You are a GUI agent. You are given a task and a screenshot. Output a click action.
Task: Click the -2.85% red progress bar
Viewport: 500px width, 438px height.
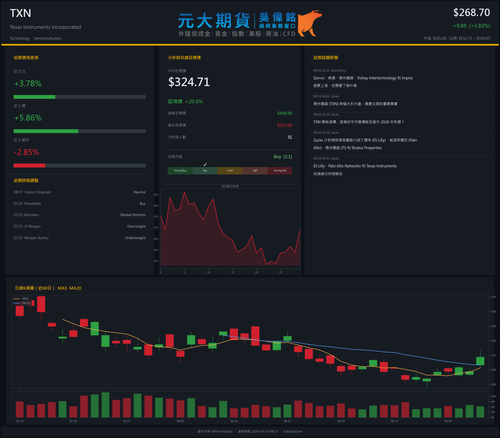coord(79,166)
